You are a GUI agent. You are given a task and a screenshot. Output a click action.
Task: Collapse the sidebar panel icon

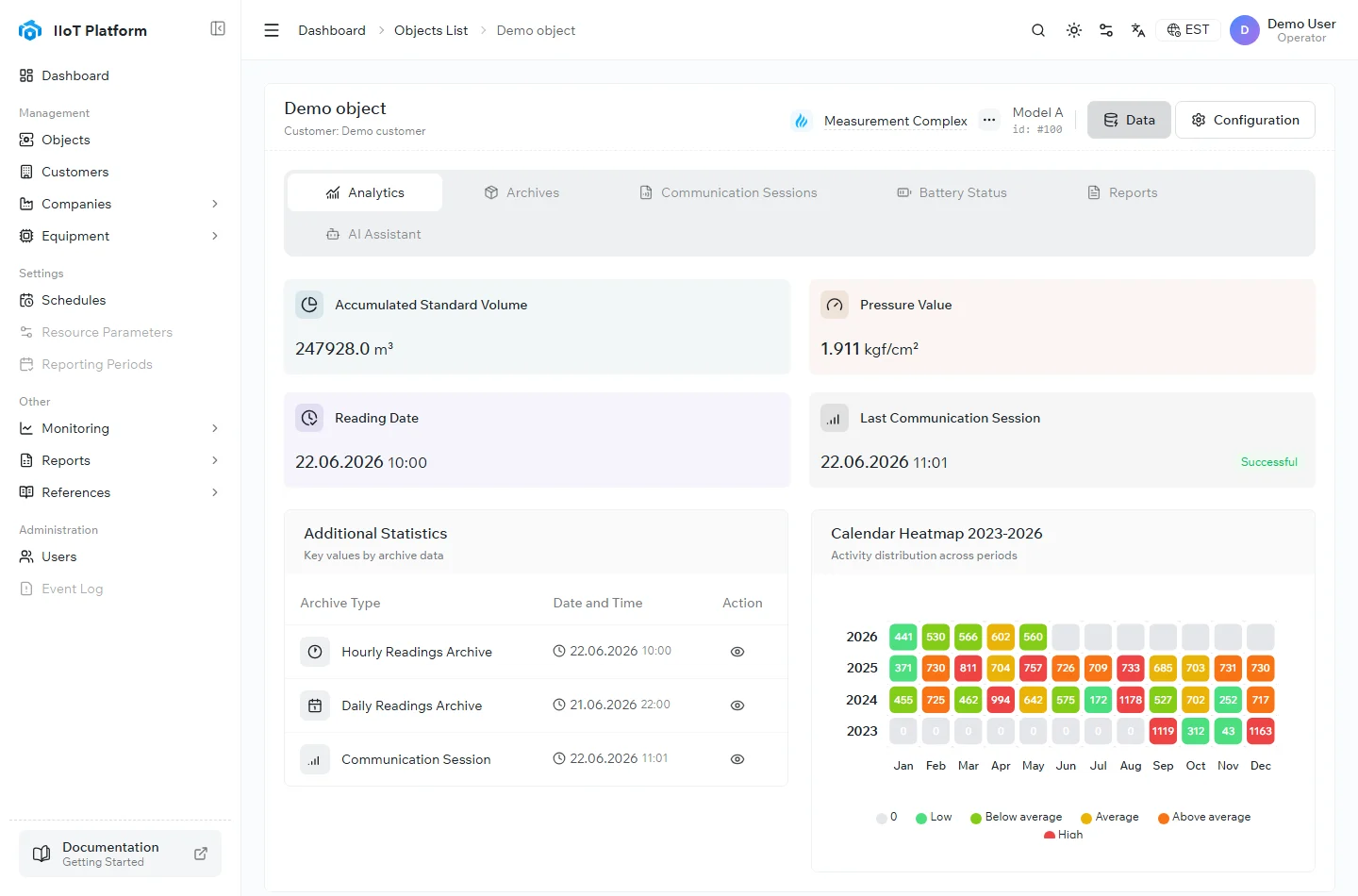pyautogui.click(x=218, y=28)
